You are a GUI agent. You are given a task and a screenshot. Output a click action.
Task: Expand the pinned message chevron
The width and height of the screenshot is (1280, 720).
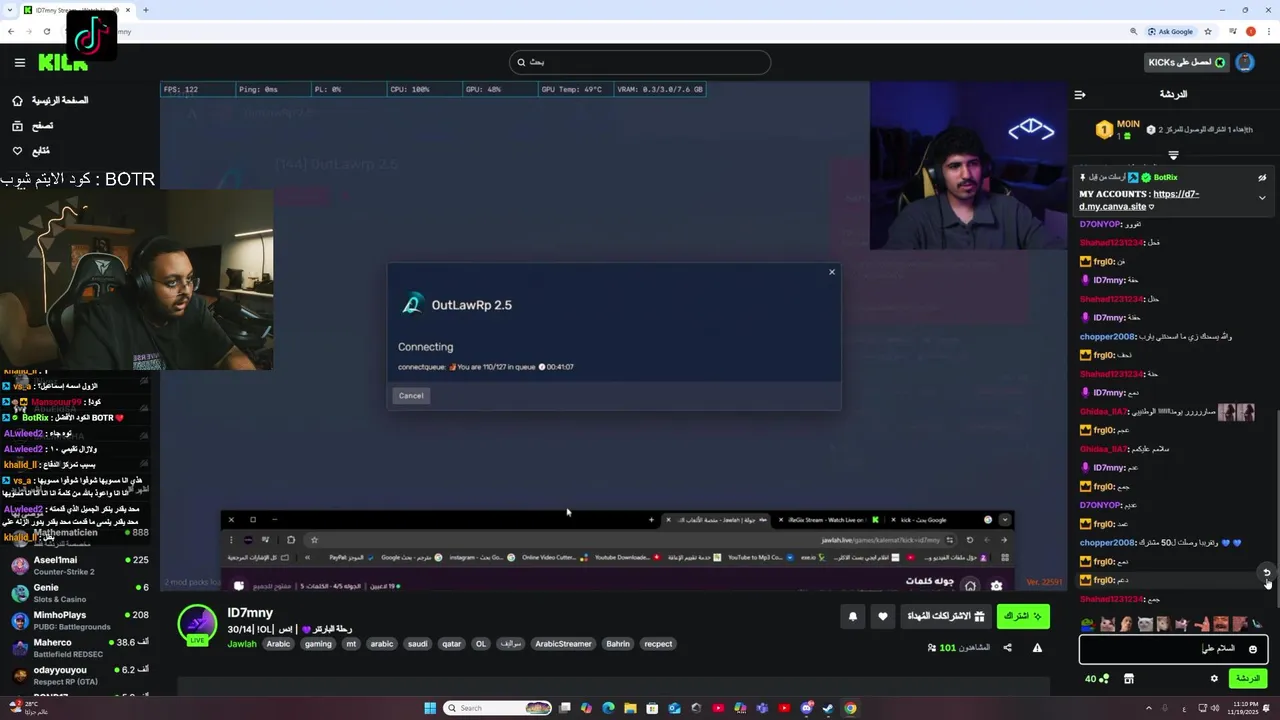[x=1262, y=198]
